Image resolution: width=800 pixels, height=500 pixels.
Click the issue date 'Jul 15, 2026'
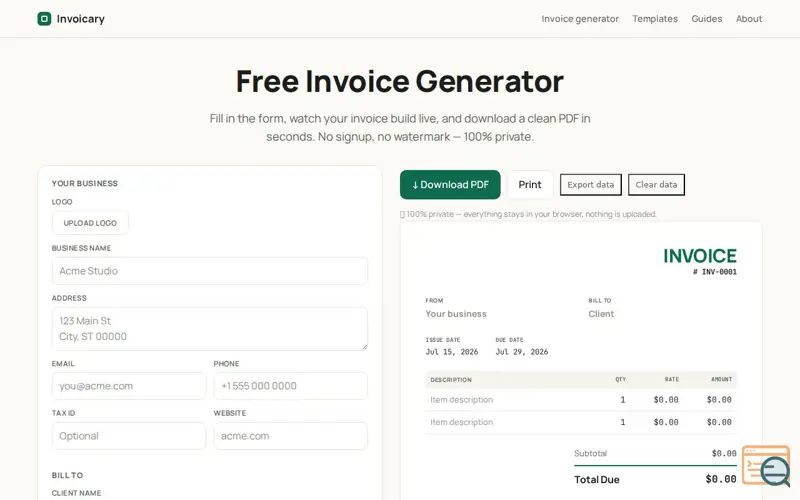click(x=452, y=352)
